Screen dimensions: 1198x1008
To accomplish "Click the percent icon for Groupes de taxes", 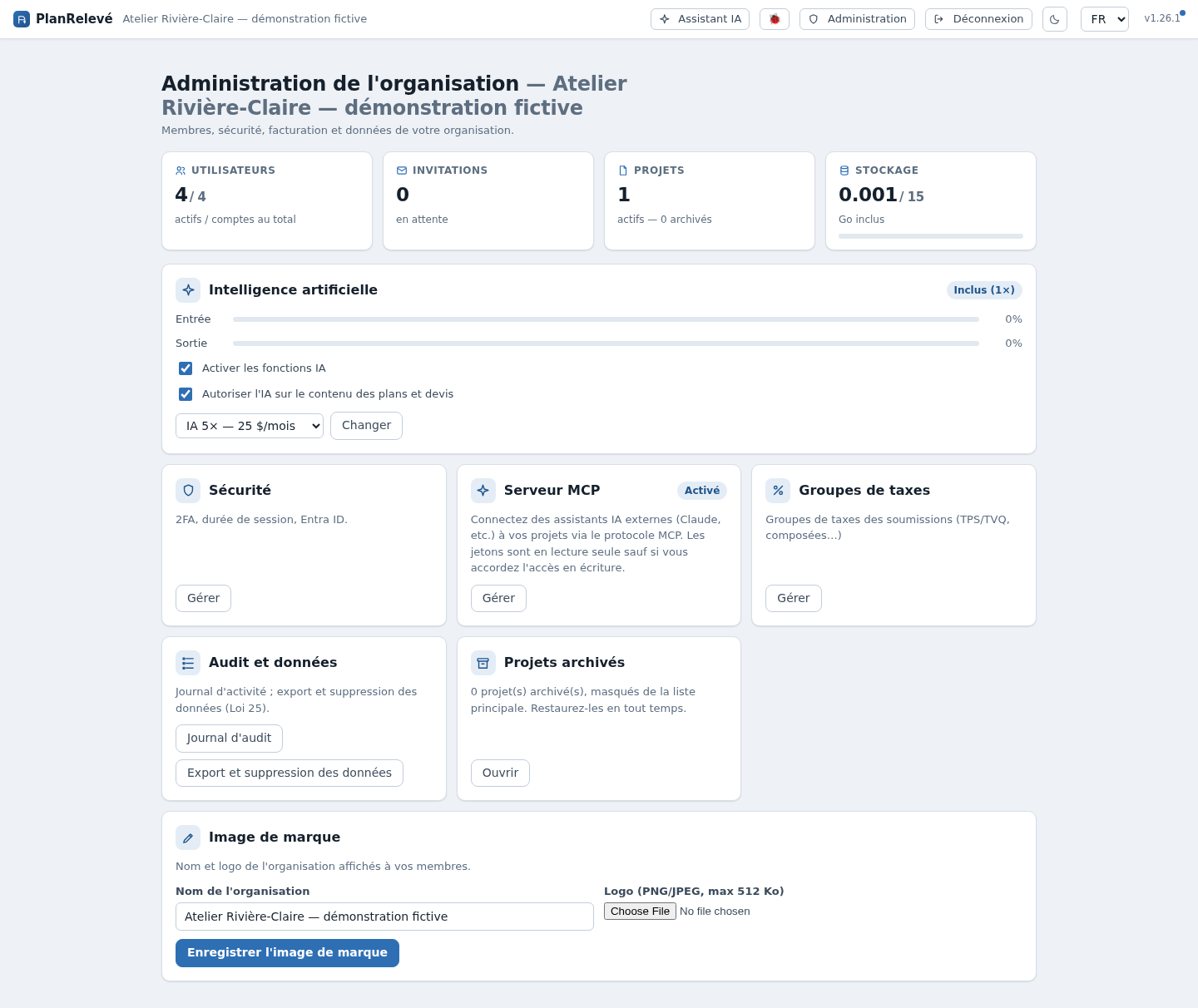I will [778, 491].
